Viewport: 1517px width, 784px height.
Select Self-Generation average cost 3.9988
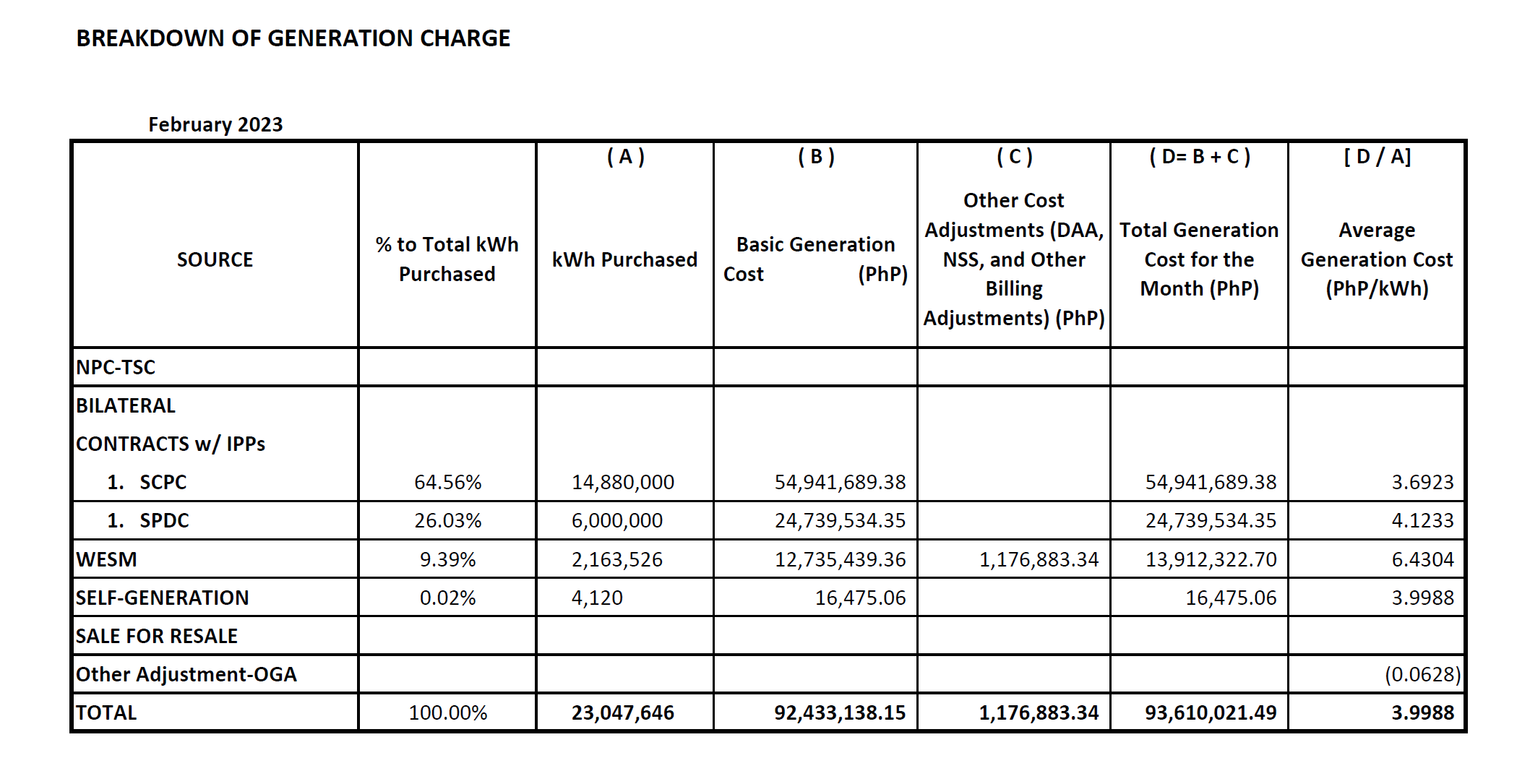pyautogui.click(x=1422, y=598)
